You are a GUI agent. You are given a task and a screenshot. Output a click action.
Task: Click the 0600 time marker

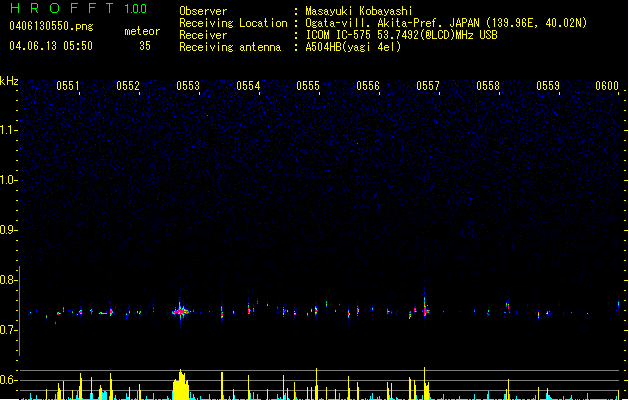tap(607, 86)
